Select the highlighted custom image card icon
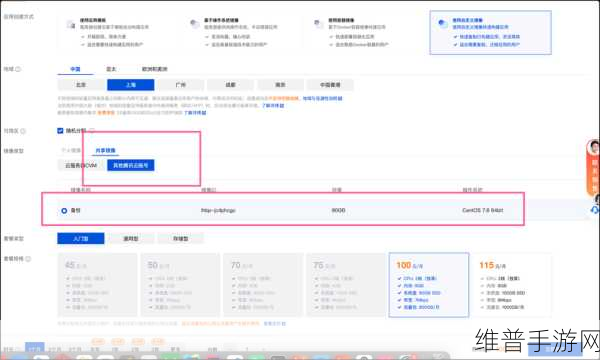Screen dimensions: 600x360 click(x=443, y=24)
